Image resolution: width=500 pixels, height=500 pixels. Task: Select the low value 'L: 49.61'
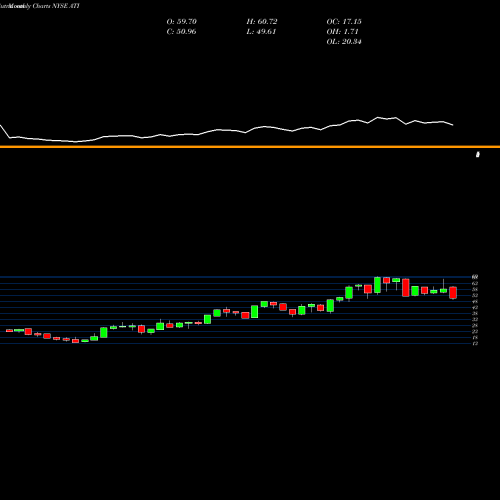click(x=261, y=32)
